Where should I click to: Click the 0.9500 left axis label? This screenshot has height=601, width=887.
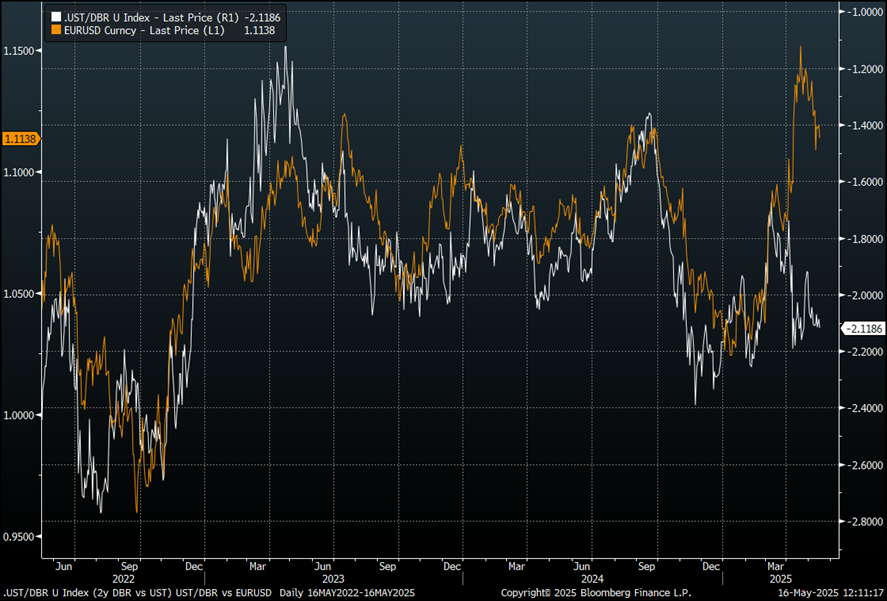click(x=20, y=537)
